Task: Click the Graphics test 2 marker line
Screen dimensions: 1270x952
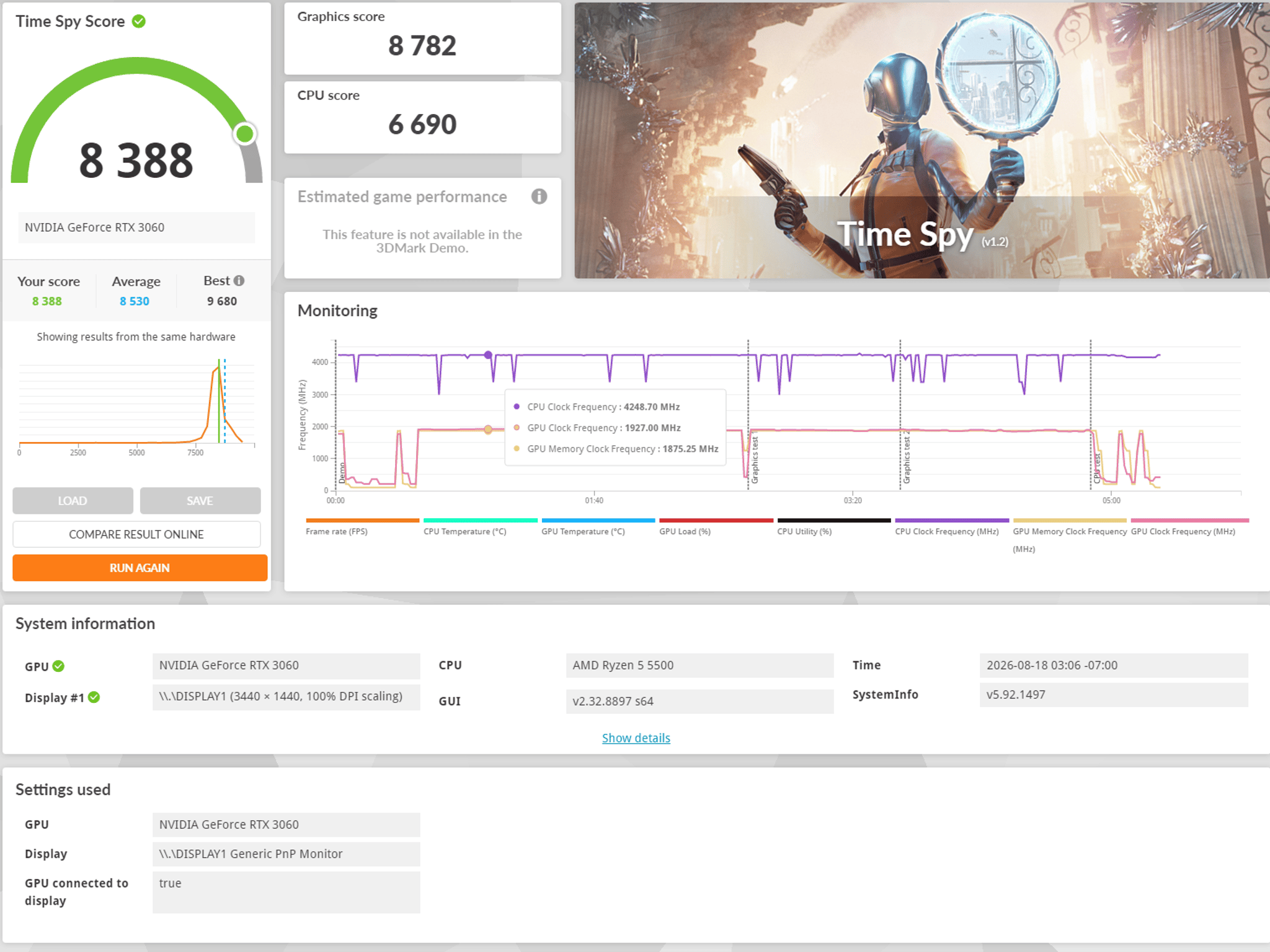Action: pos(900,415)
